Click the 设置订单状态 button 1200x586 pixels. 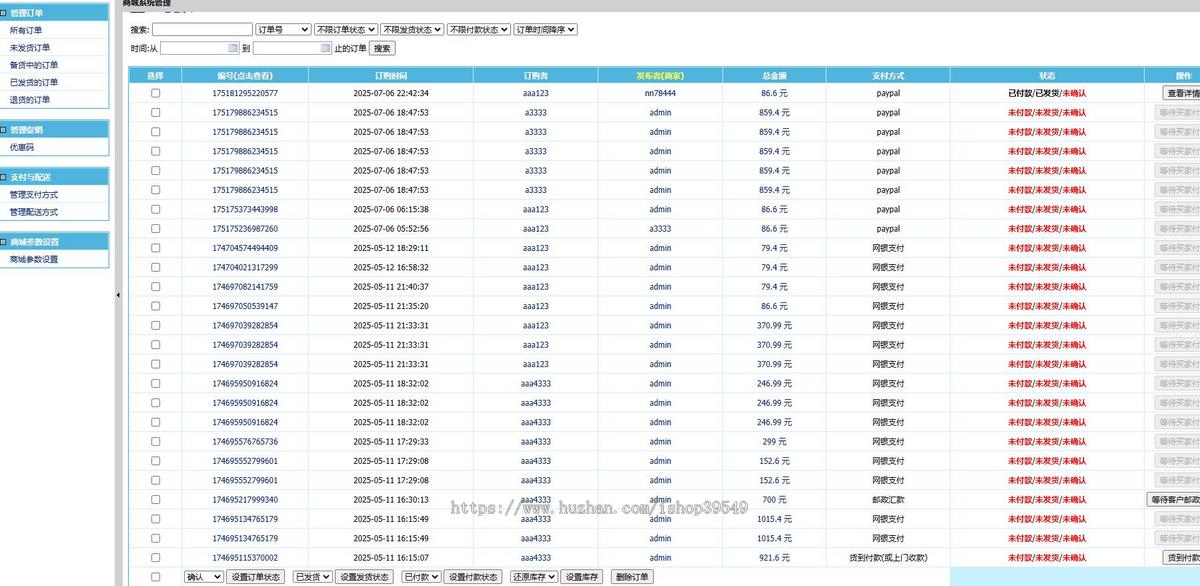(x=256, y=577)
